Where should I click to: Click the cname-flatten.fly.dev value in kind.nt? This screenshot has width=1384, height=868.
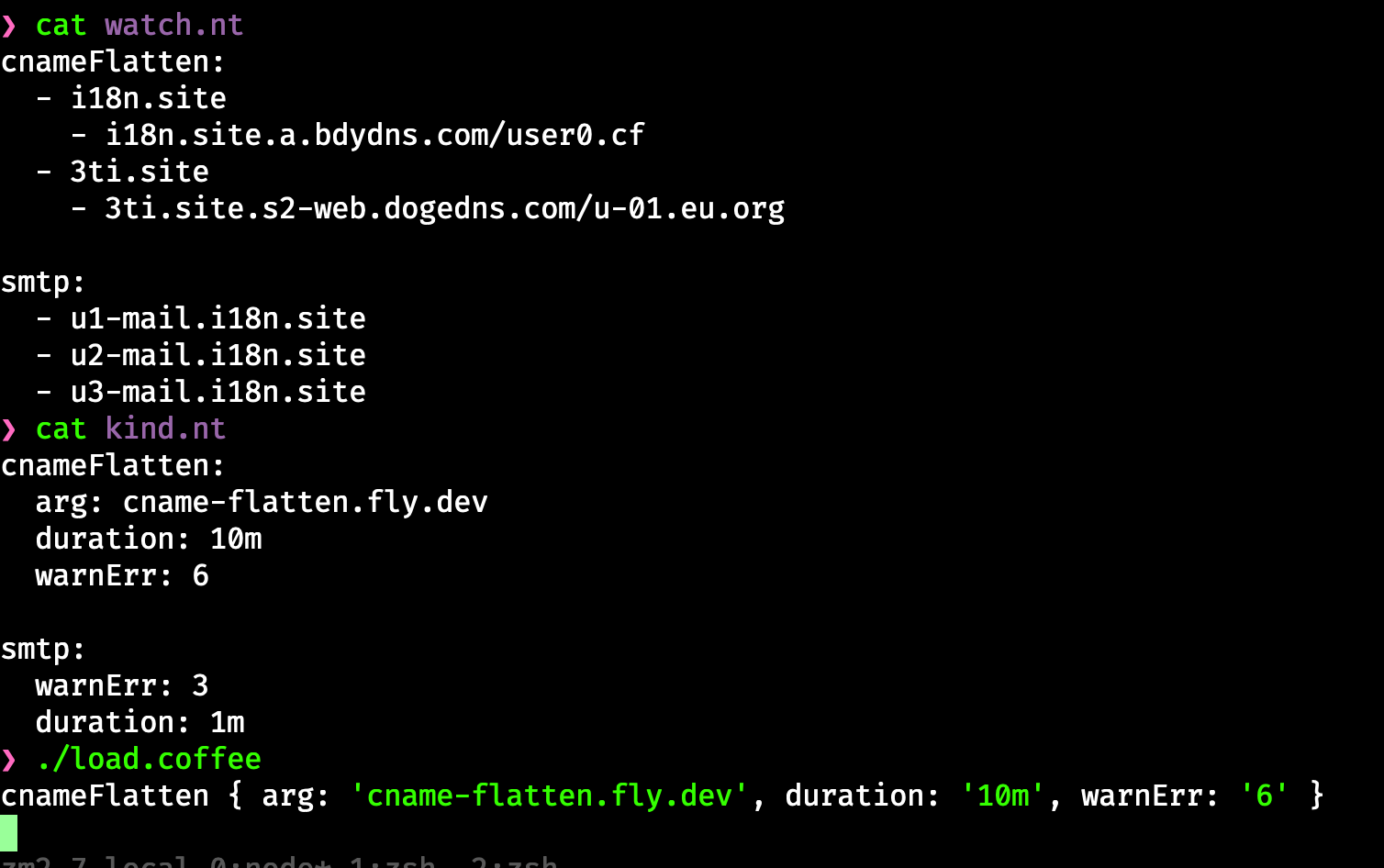[305, 503]
